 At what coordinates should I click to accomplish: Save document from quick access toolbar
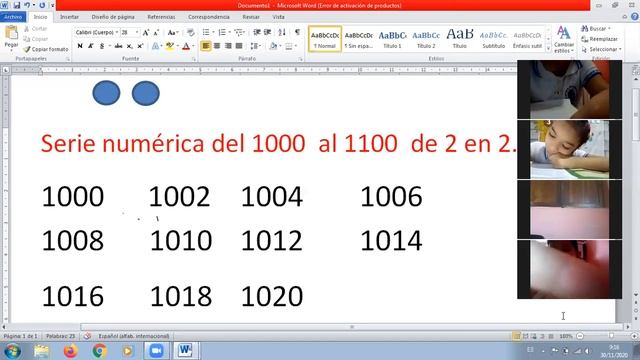point(17,5)
